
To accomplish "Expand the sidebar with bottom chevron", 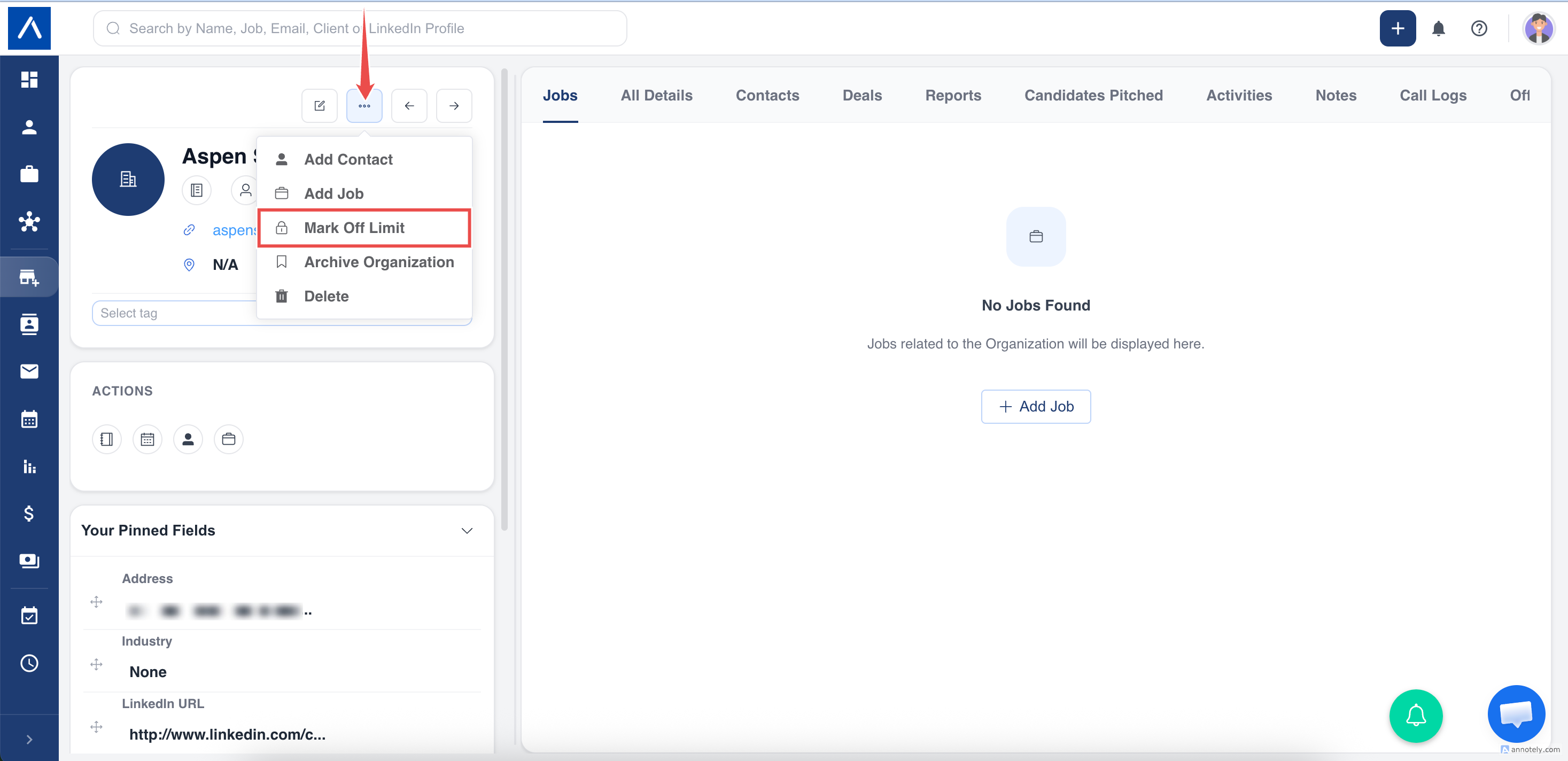I will click(29, 739).
